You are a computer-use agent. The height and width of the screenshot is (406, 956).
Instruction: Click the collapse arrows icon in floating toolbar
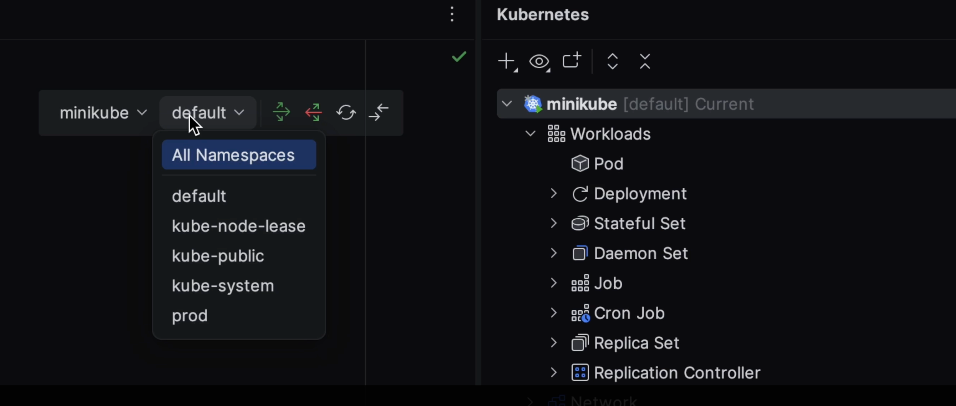[379, 113]
